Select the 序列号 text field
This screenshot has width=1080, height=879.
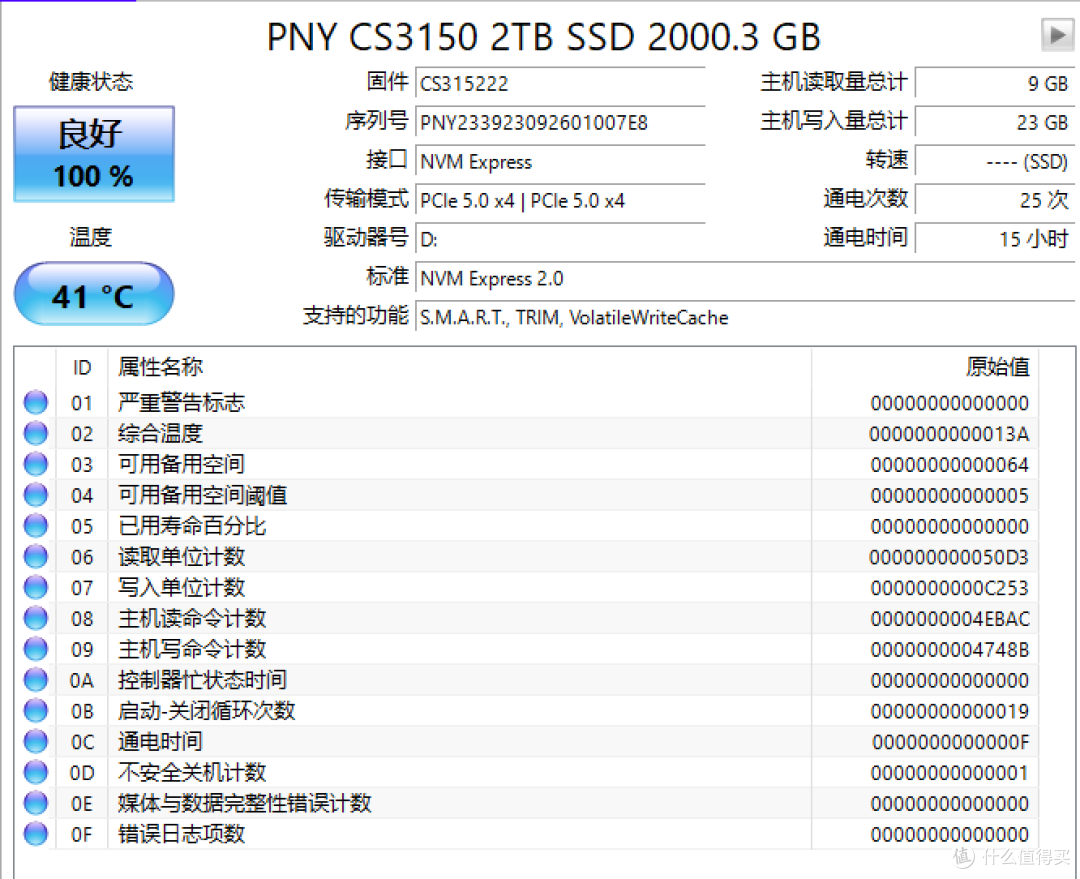560,122
